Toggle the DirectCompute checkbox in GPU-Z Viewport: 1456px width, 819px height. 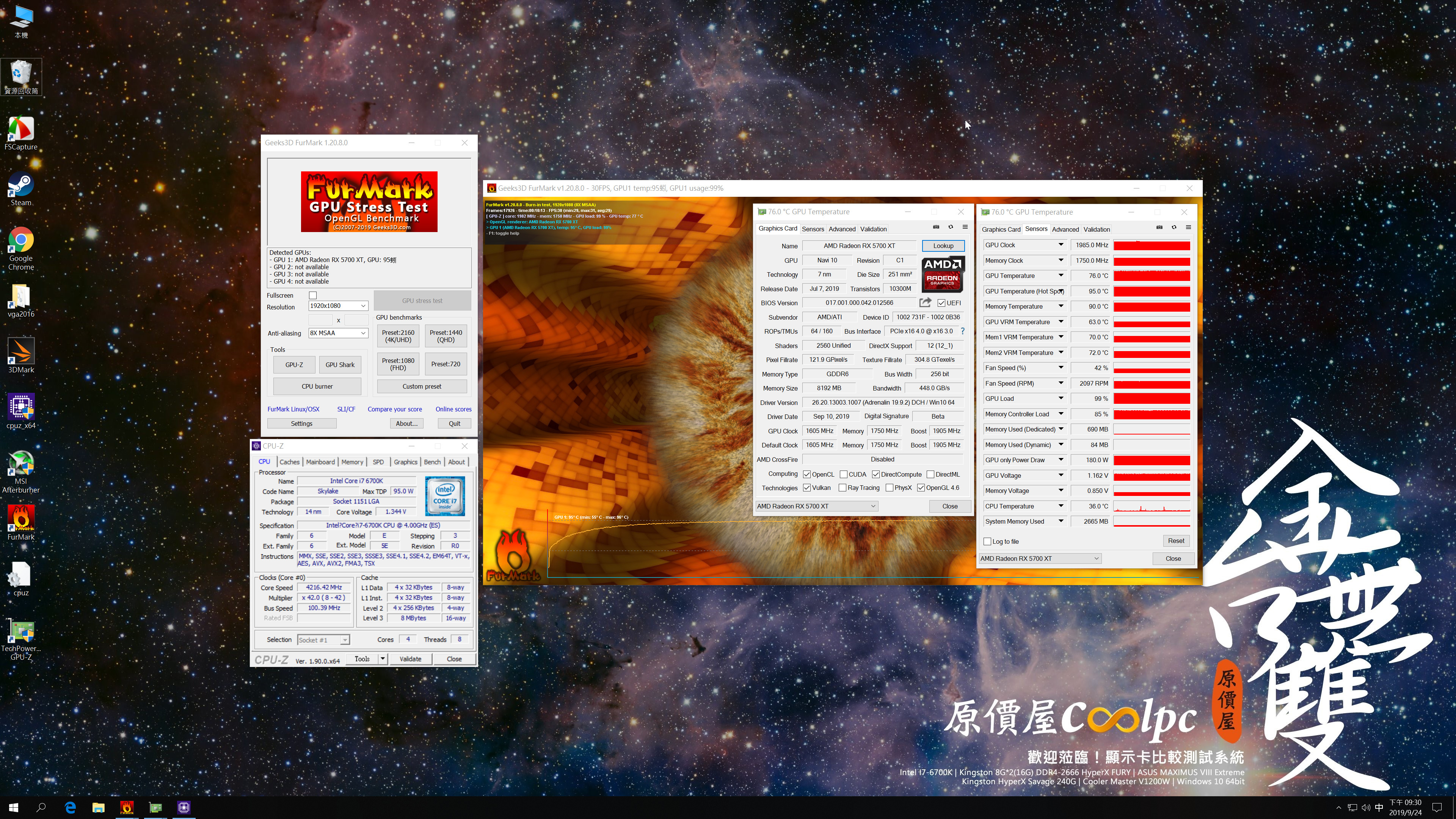pyautogui.click(x=875, y=474)
